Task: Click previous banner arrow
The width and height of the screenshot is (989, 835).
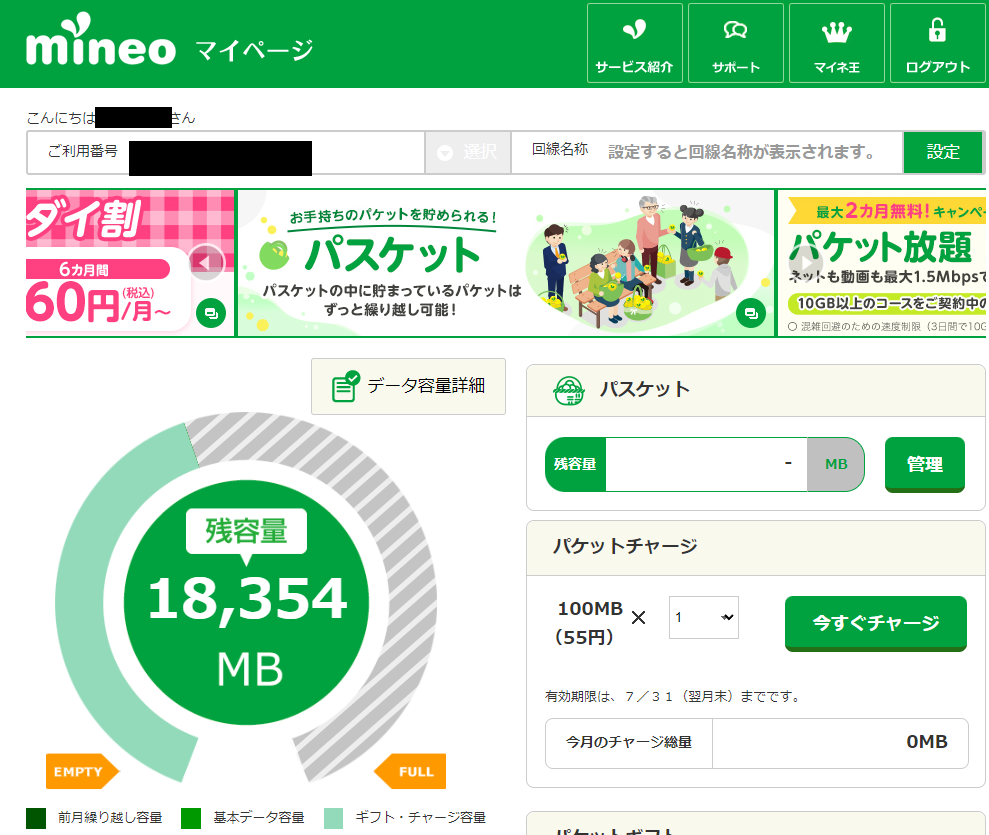Action: [x=206, y=262]
